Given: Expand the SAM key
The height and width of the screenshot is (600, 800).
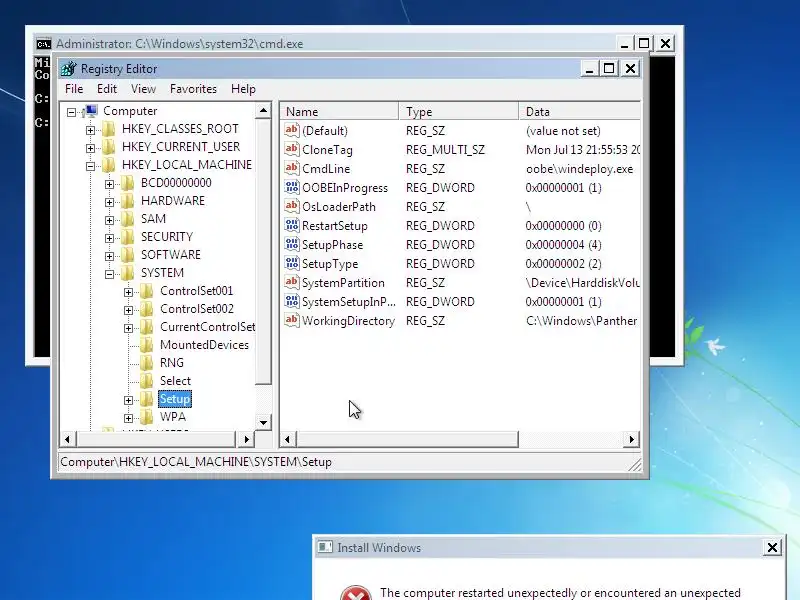Looking at the screenshot, I should click(109, 220).
